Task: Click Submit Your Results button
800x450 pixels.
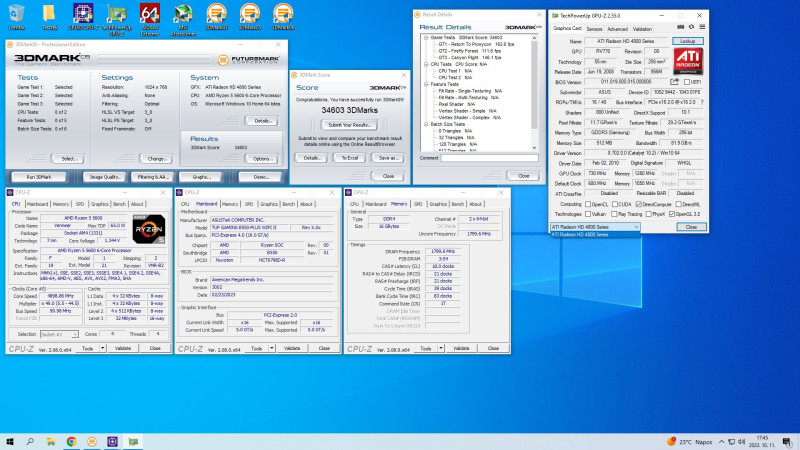Action: pyautogui.click(x=349, y=125)
